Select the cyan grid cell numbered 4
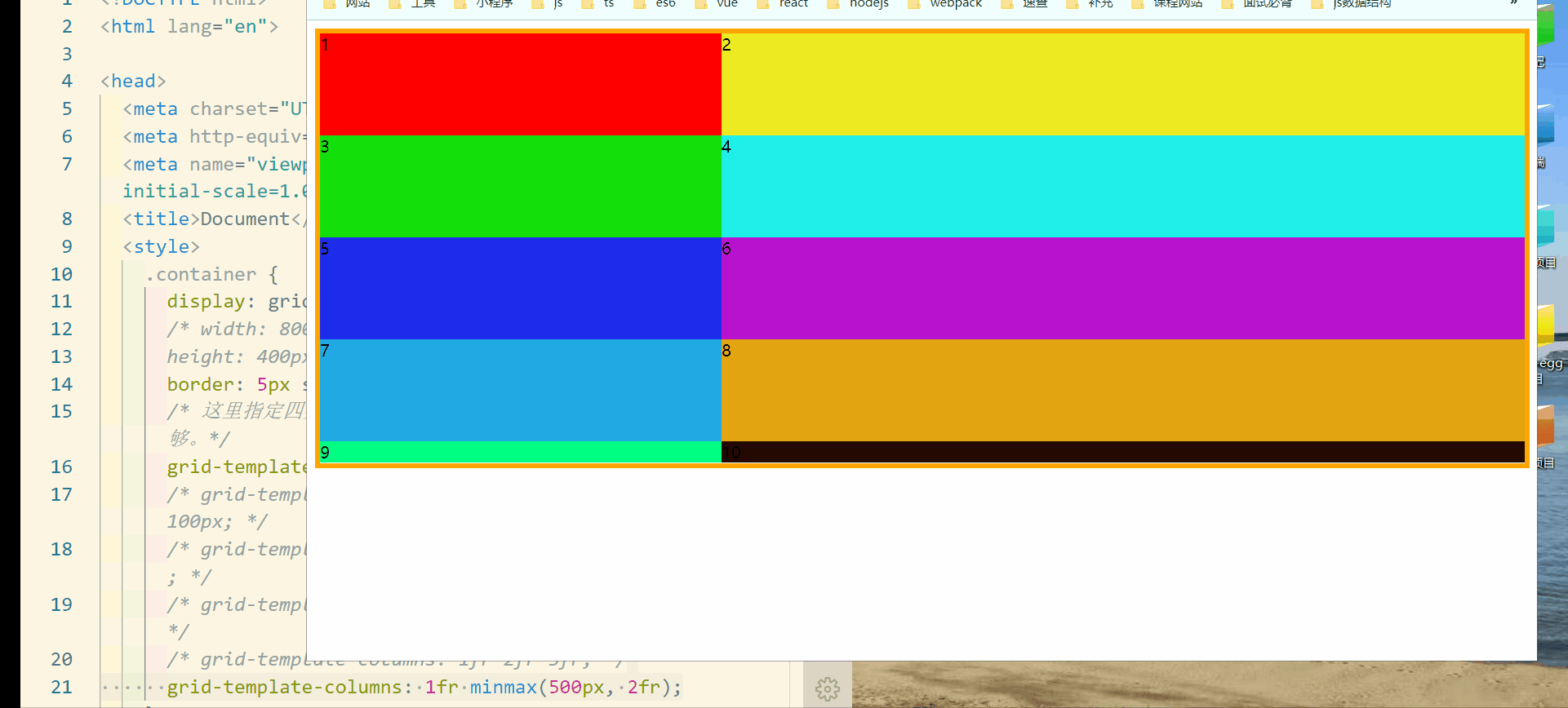The image size is (1568, 708). click(1123, 186)
